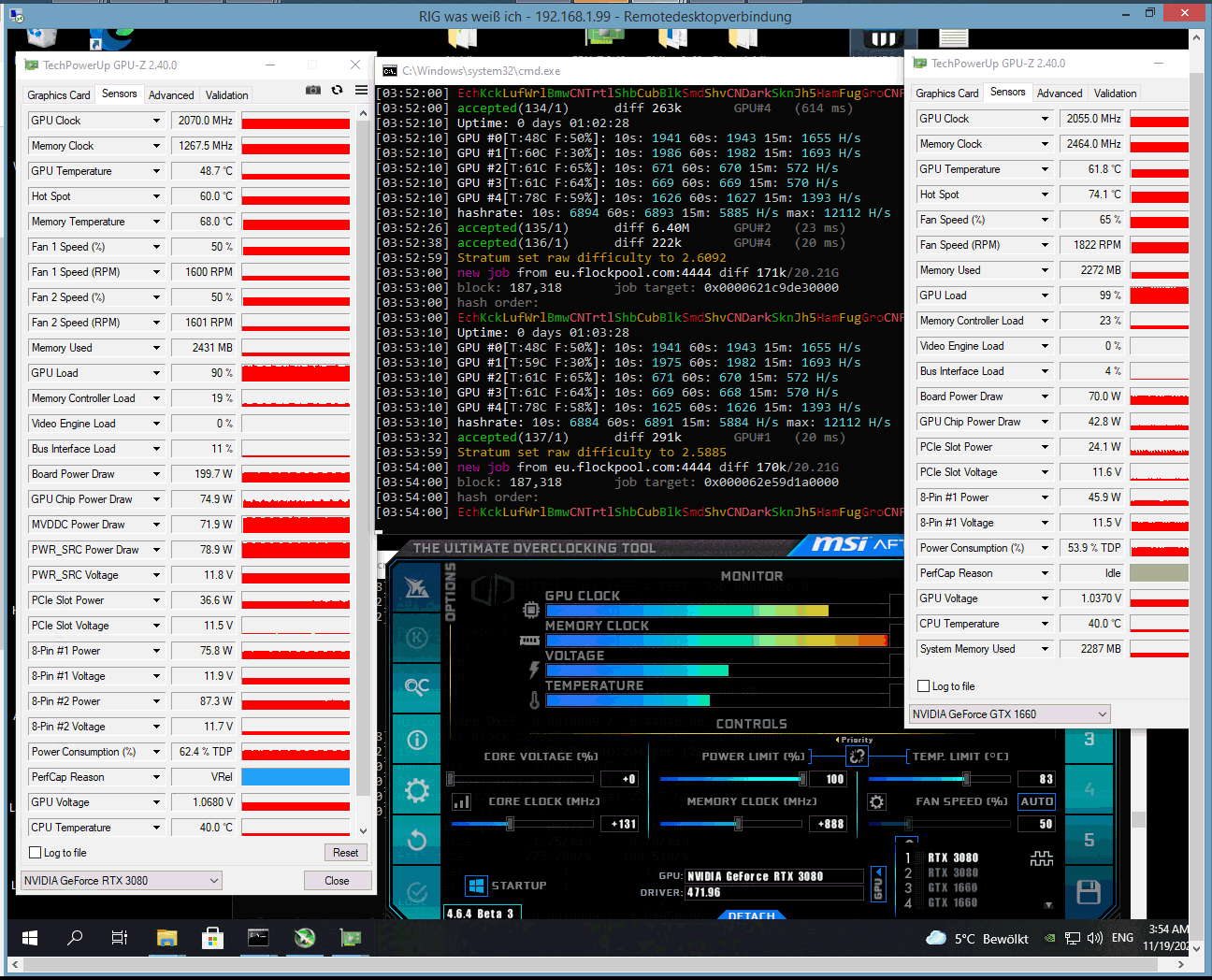This screenshot has height=980, width=1212.
Task: Click the Windows Startup icon in Afterburner
Action: click(x=476, y=886)
